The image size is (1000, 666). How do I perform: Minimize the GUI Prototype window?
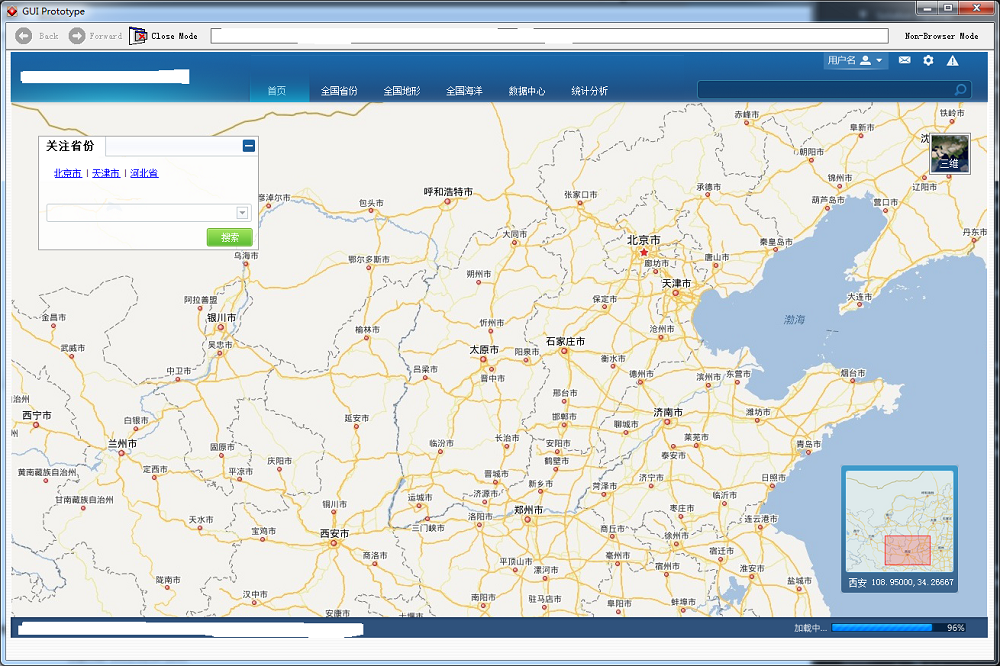(927, 8)
